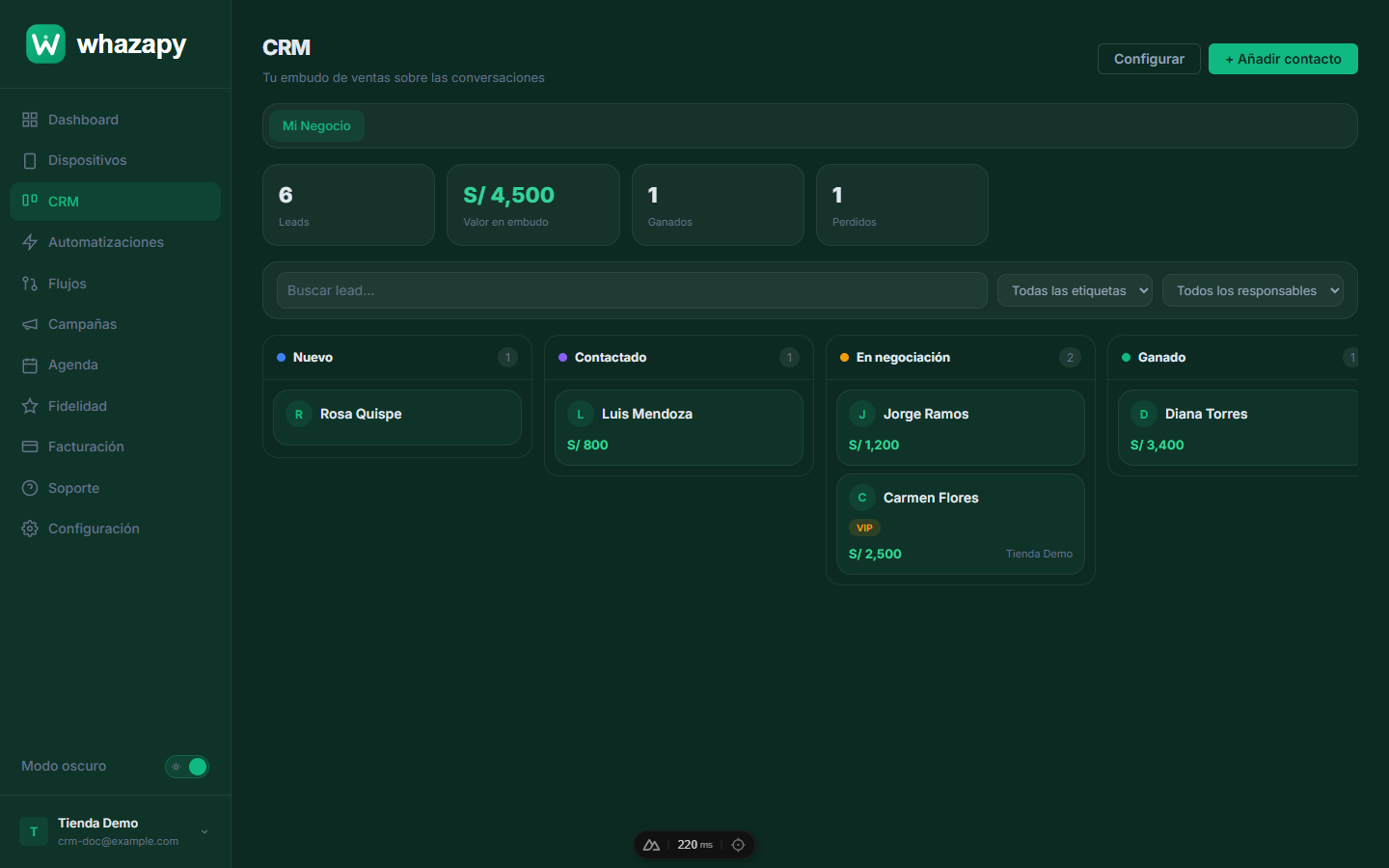This screenshot has height=868, width=1389.
Task: Click the S/ 3,400 amount on Diana Torres
Action: 1157,445
